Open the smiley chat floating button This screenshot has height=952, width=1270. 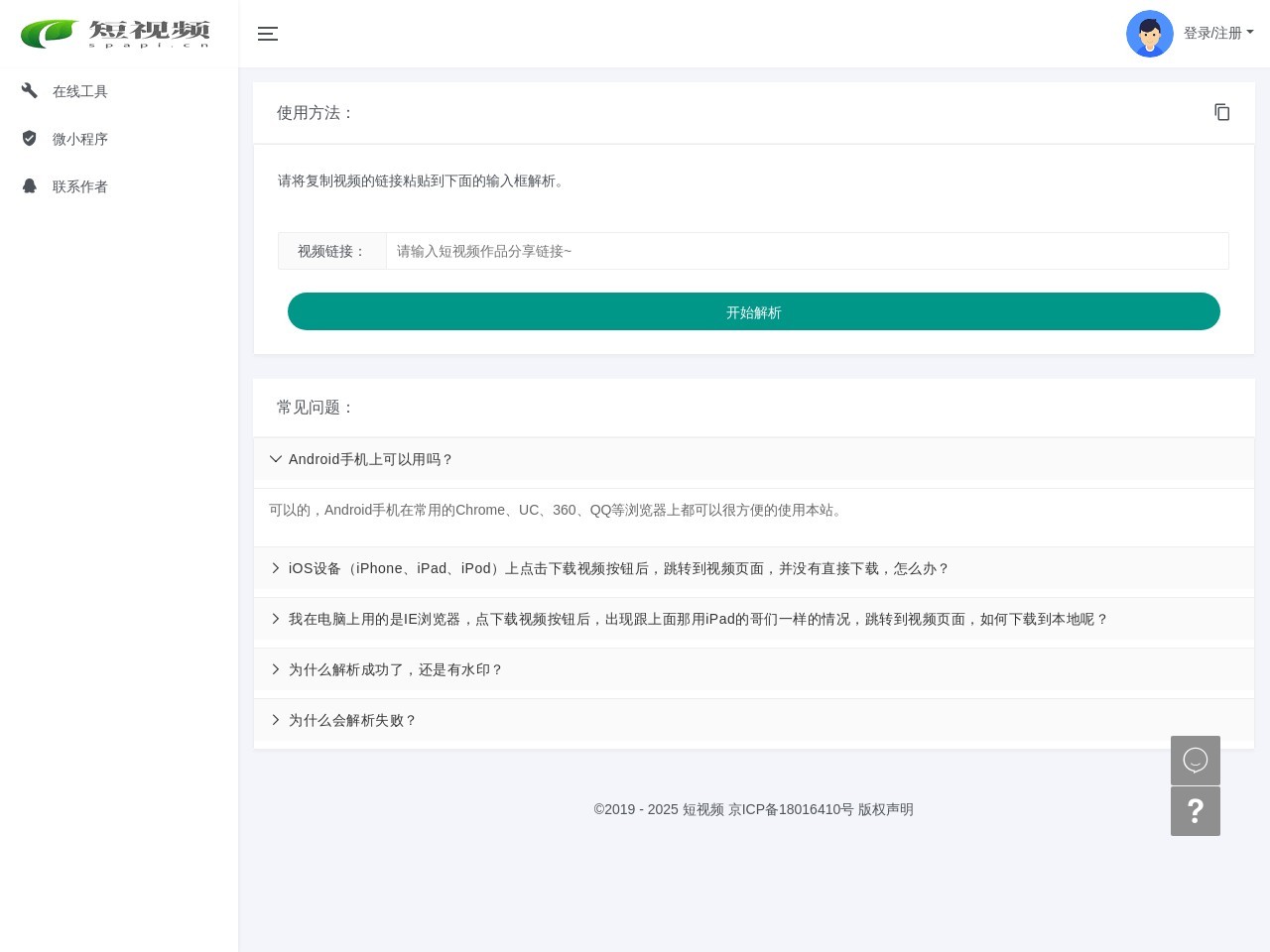[1195, 761]
